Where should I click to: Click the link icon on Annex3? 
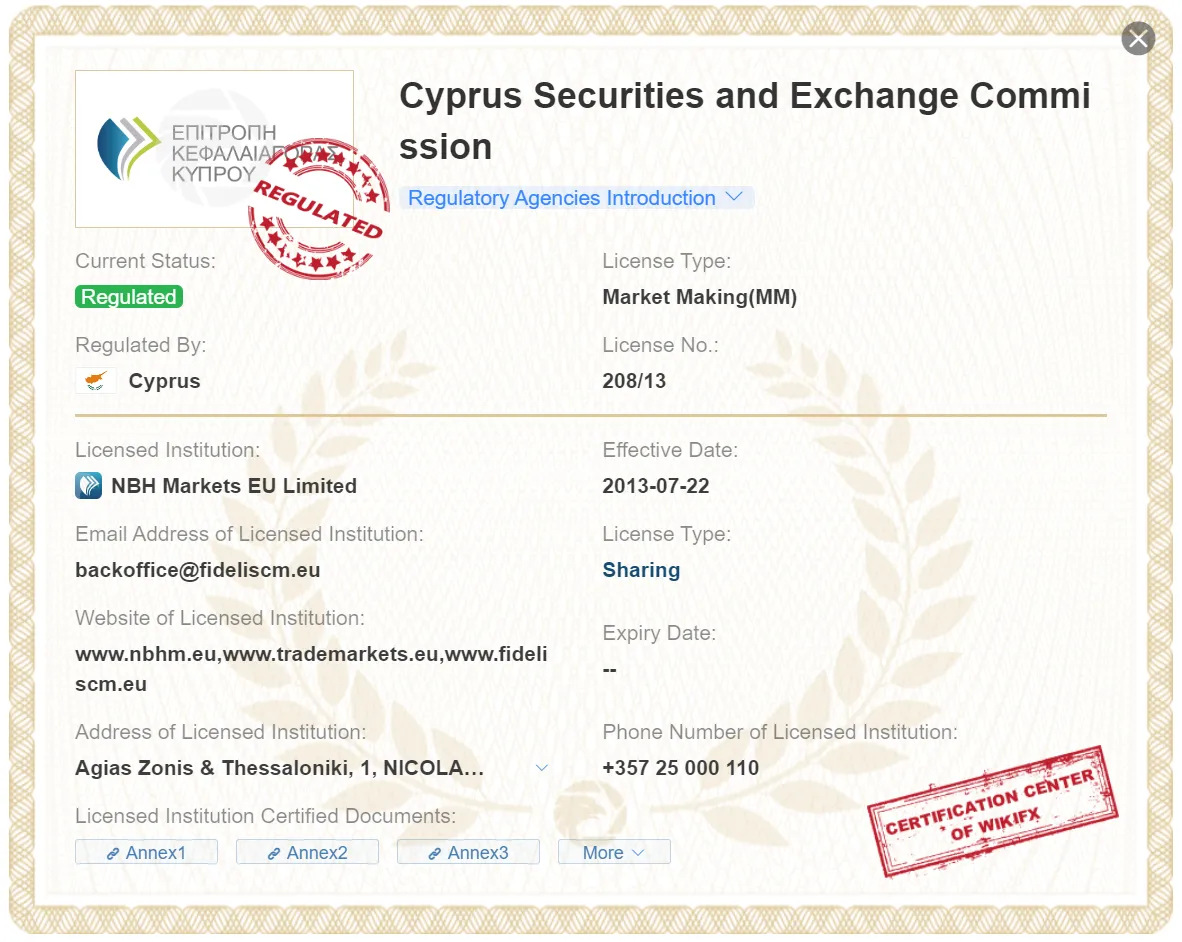(434, 853)
